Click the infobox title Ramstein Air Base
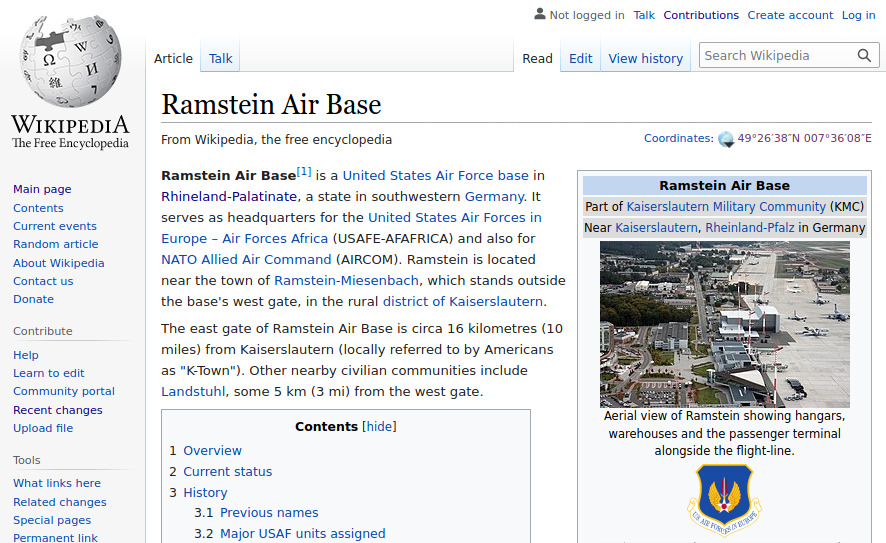This screenshot has height=543, width=886. pos(724,185)
